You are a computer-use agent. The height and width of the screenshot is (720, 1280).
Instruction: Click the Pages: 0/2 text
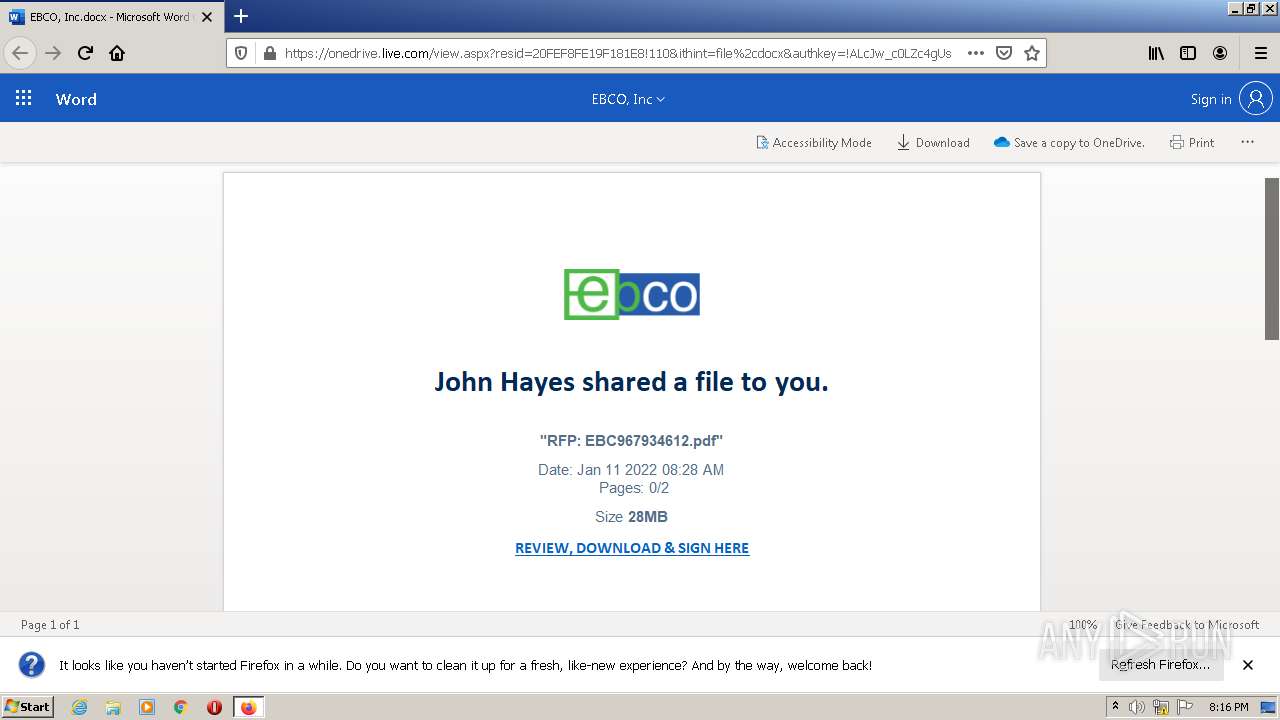point(634,488)
